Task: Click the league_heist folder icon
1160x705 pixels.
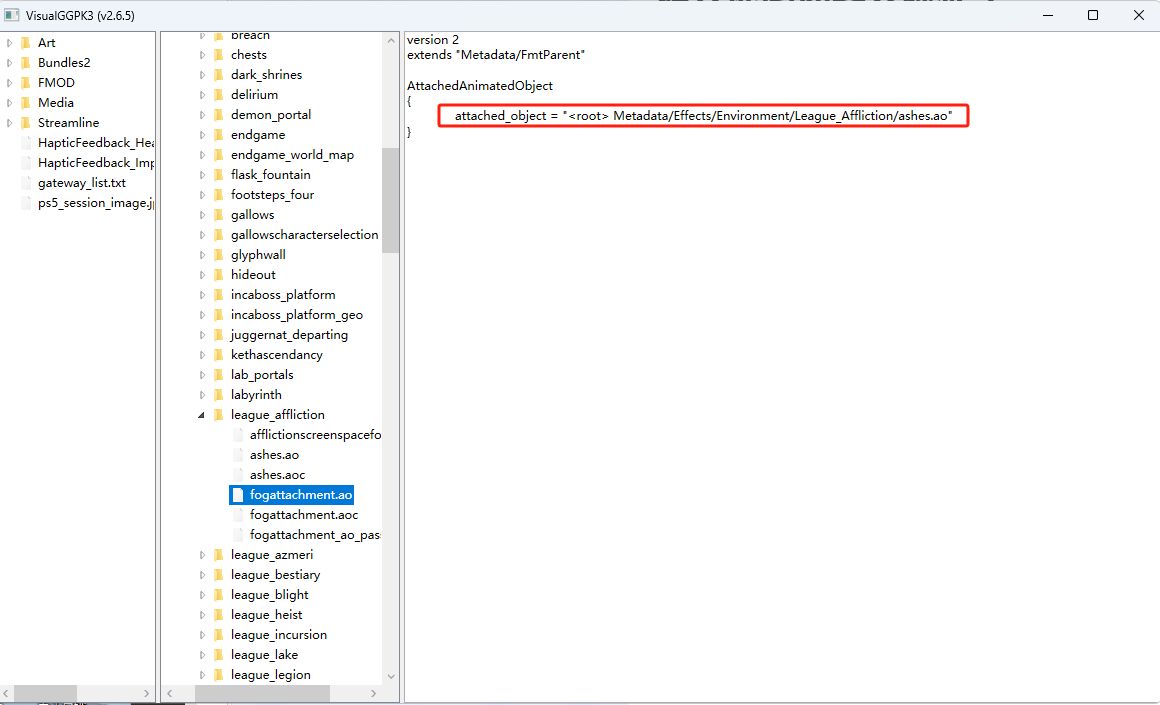Action: (218, 615)
